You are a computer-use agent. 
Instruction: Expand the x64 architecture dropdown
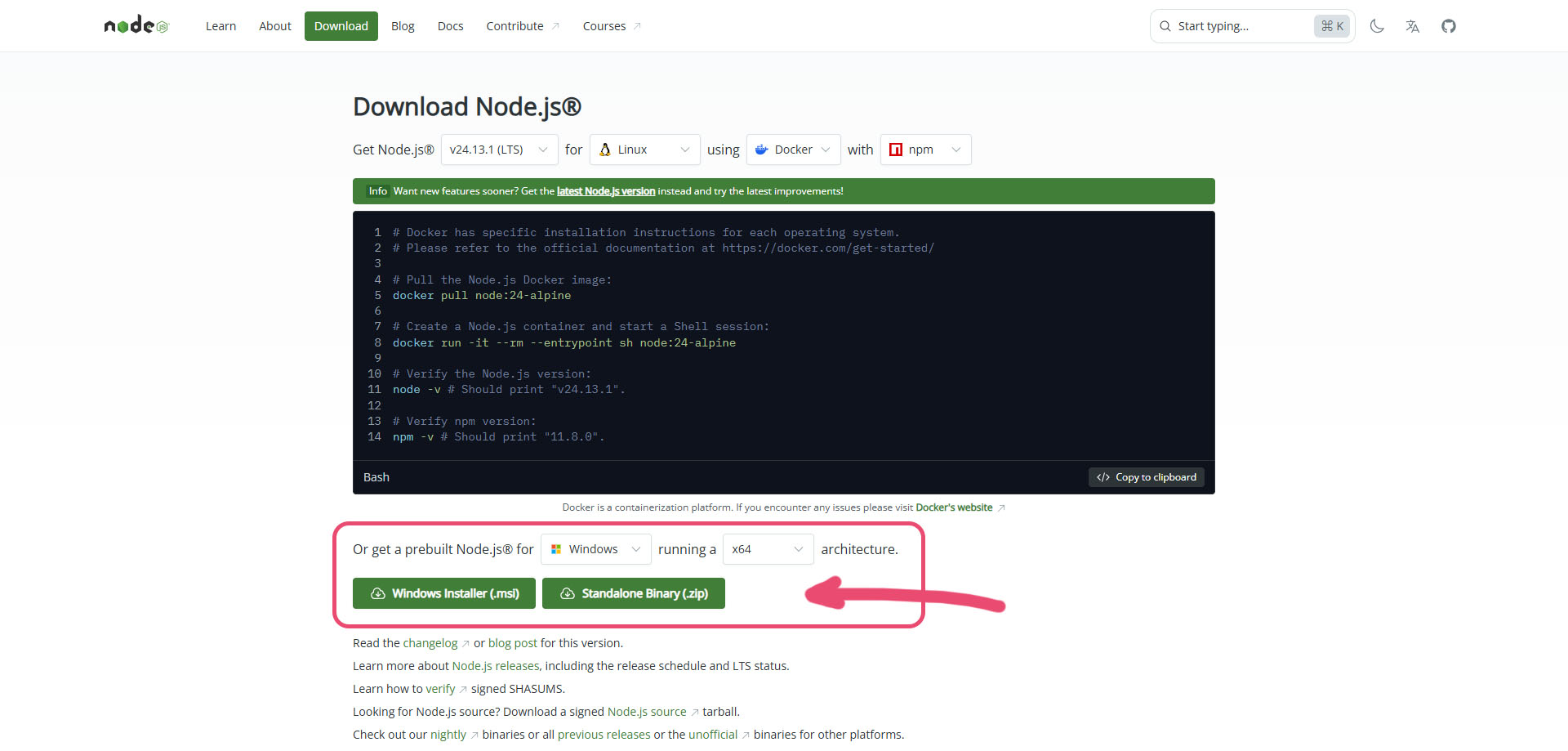point(768,549)
